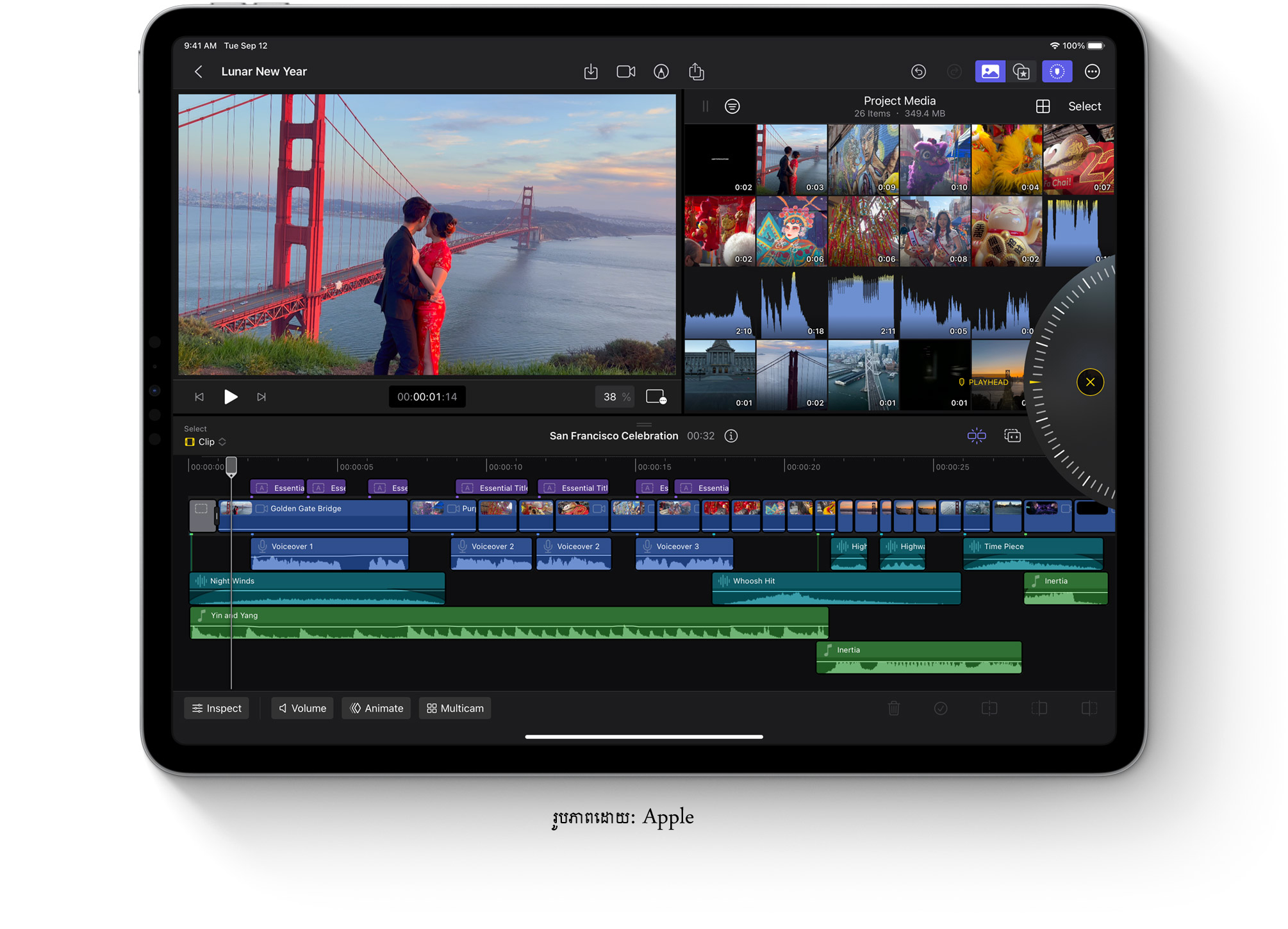
Task: Open the more options ellipsis menu
Action: click(1093, 72)
